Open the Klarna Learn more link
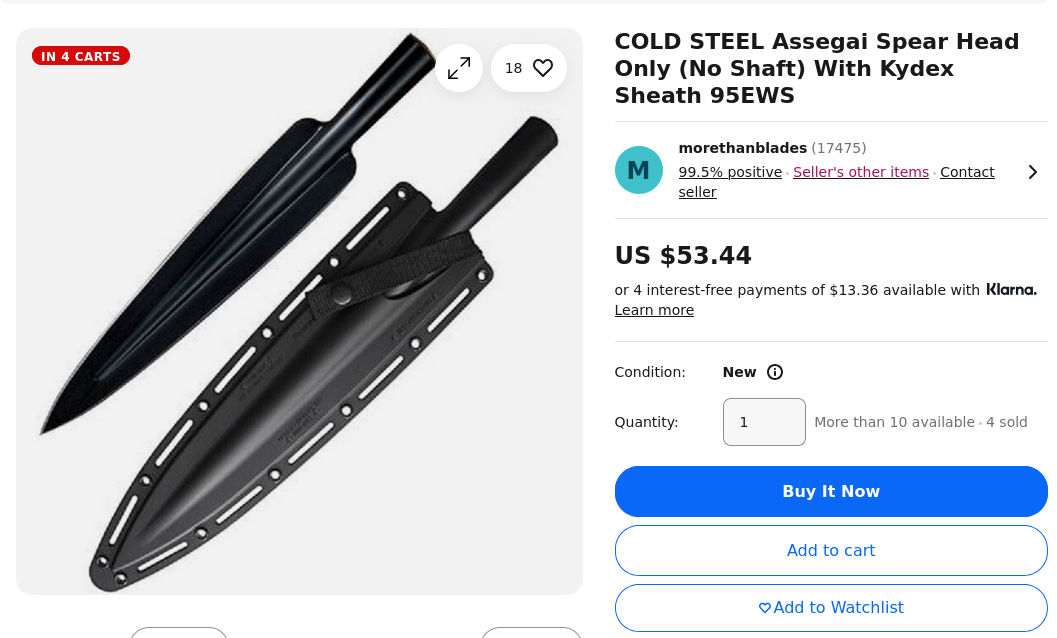Screen dimensions: 1057x638 tap(654, 310)
